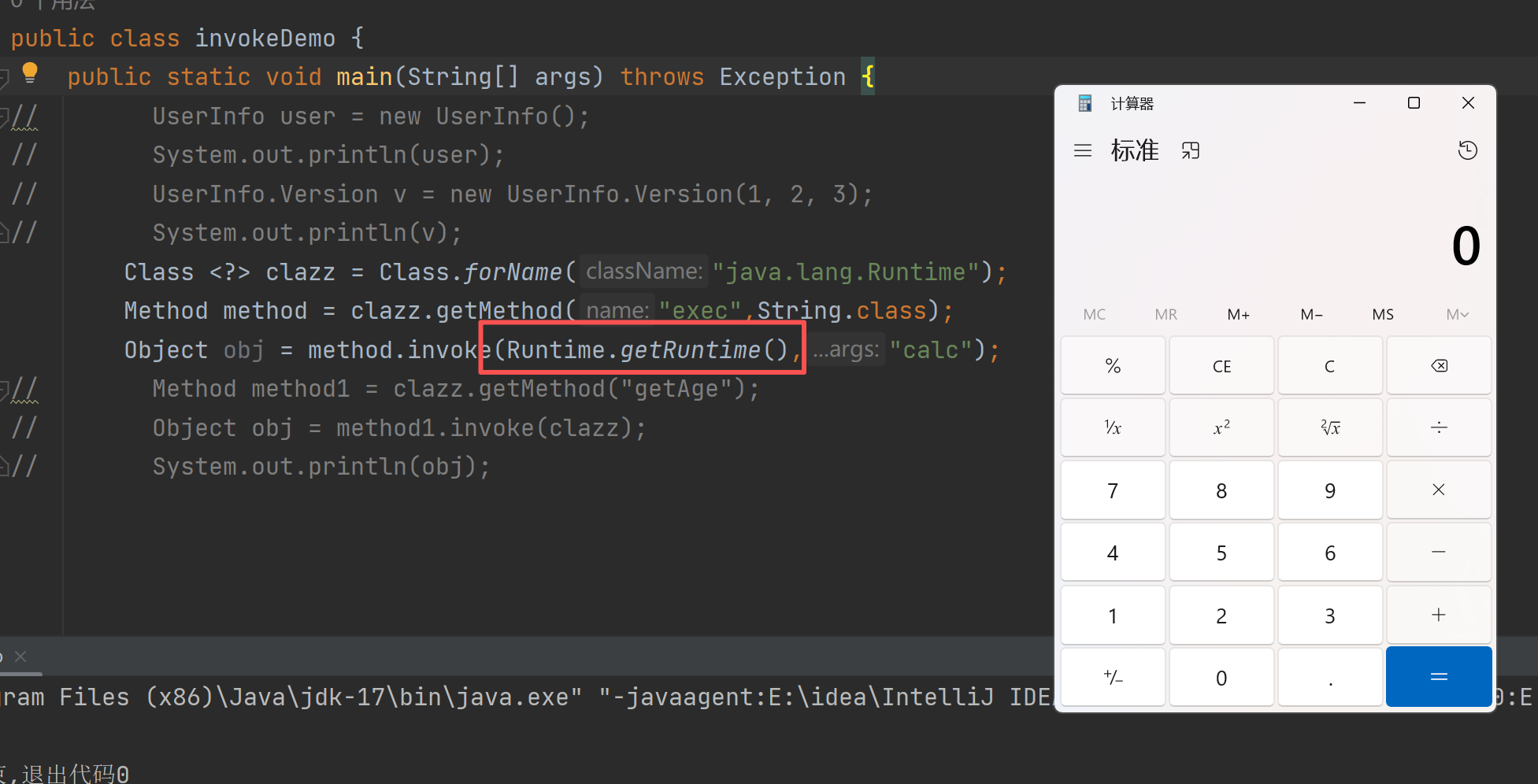Toggle calculator keep-on-top mode icon

point(1190,150)
